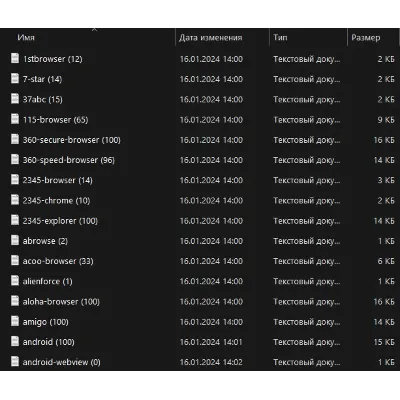Screen dimensions: 400x400
Task: Click the file icon of 2345-browser (14)
Action: (15, 180)
